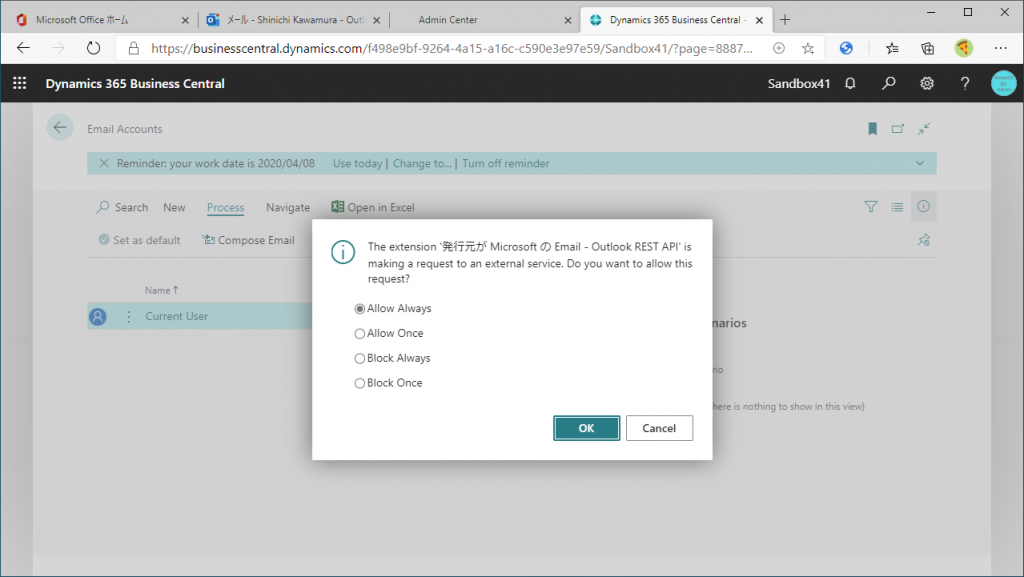Open a new browser tab
Screen dimensions: 1024x577
coord(784,20)
